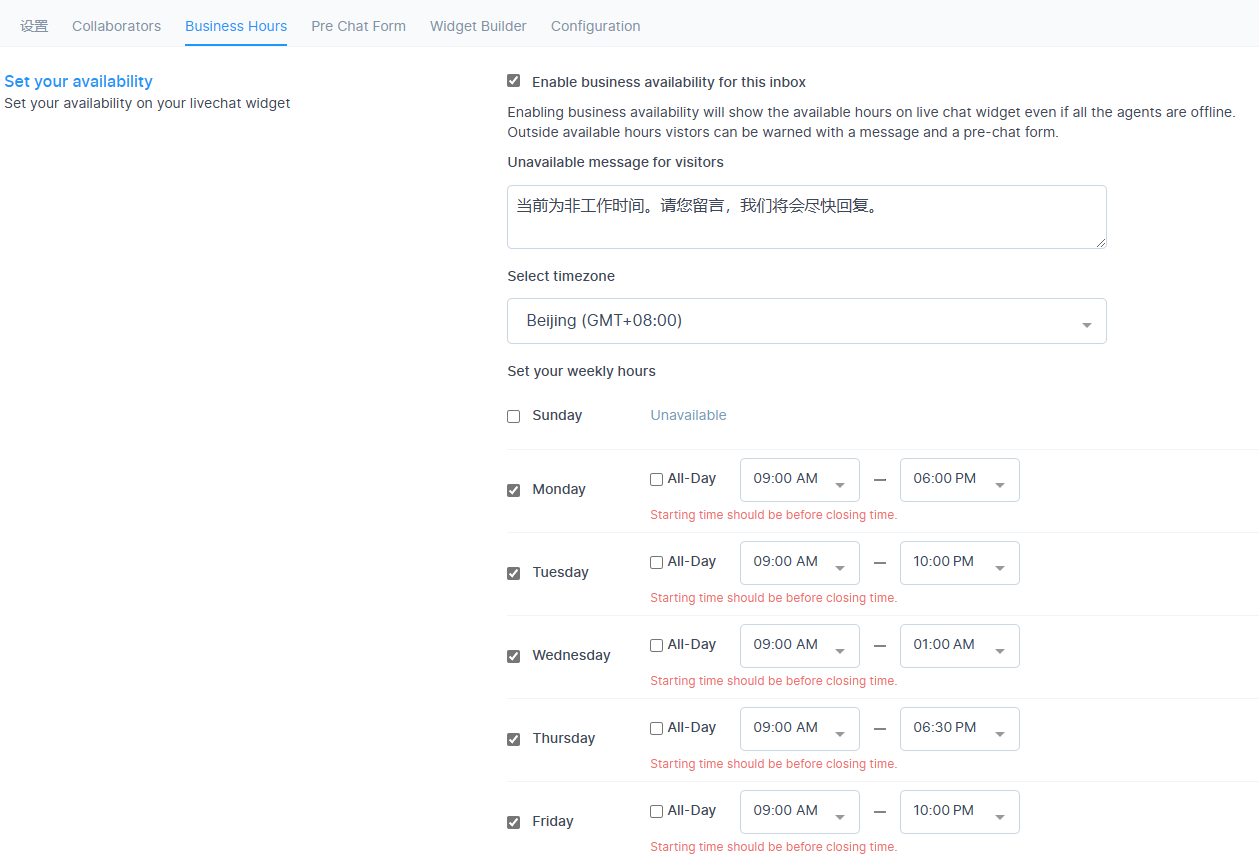Enable All-Day for Tuesday
The image size is (1259, 857).
[656, 562]
